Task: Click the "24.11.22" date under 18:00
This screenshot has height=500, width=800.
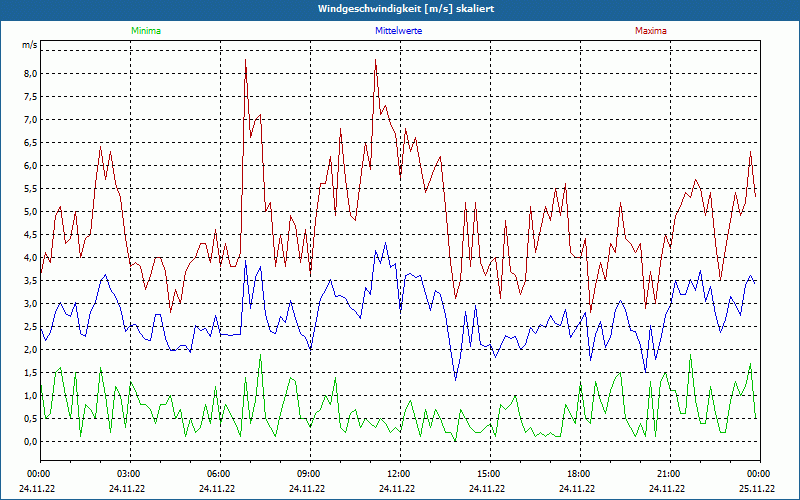Action: (577, 488)
